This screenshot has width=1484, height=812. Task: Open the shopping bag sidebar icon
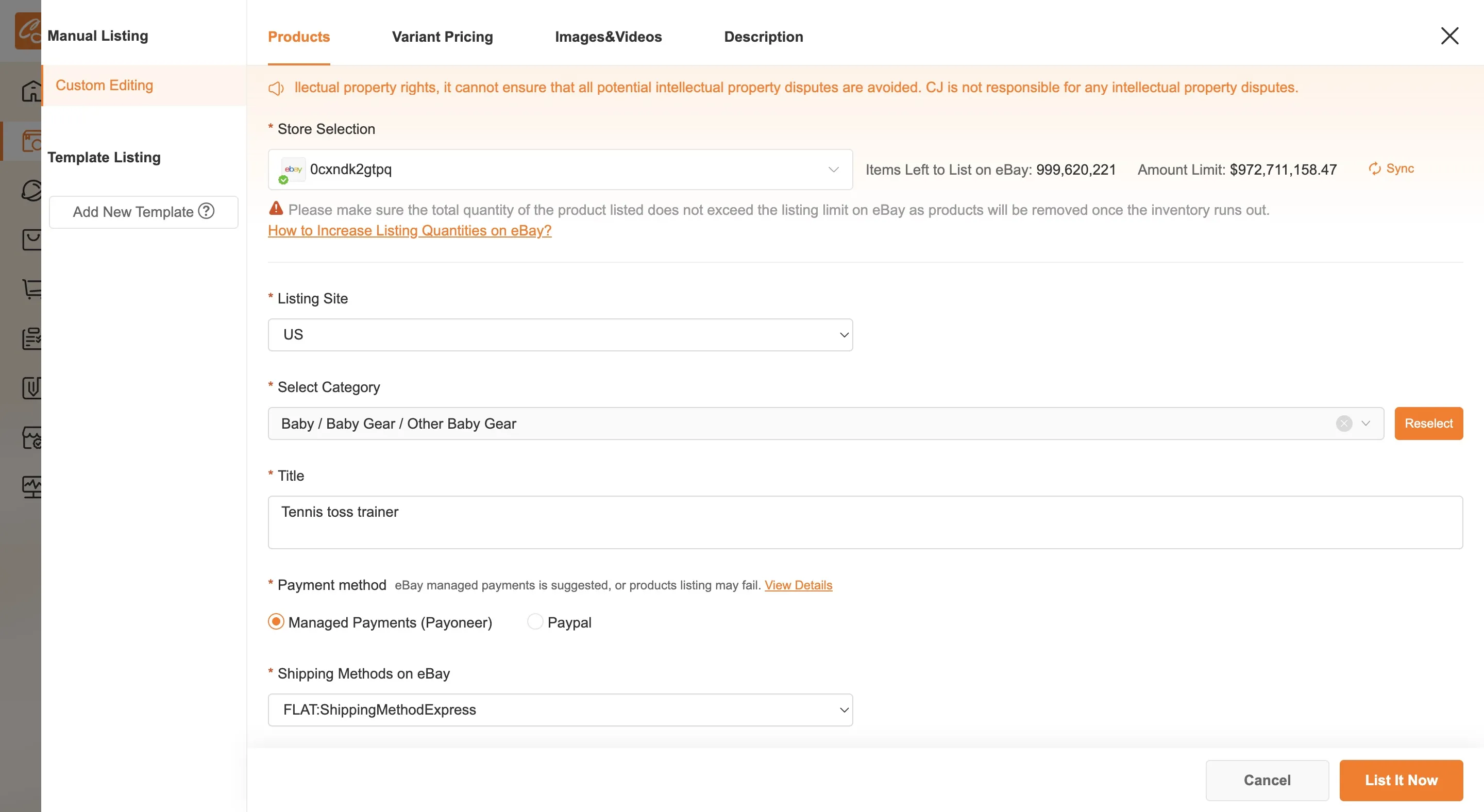click(31, 240)
